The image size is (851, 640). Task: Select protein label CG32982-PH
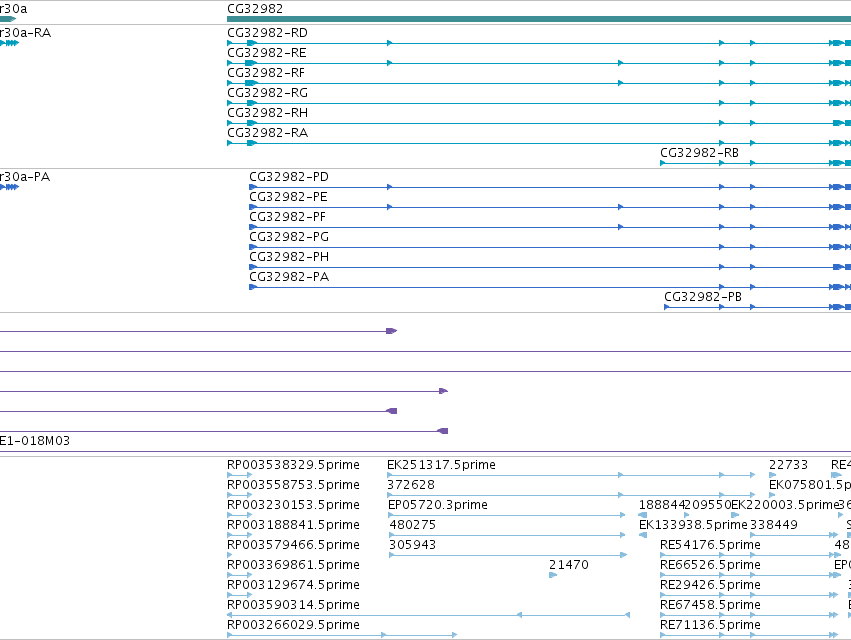(x=289, y=257)
